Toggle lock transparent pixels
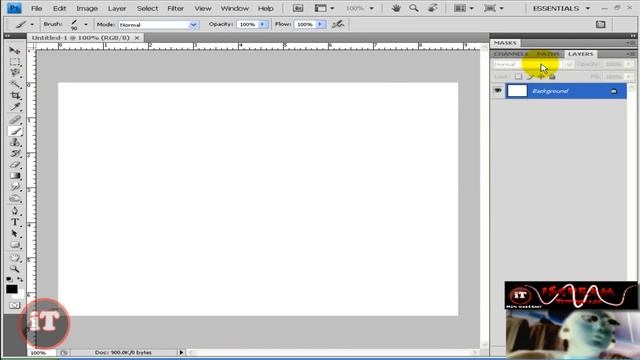Screen dimensions: 640x360 518,76
